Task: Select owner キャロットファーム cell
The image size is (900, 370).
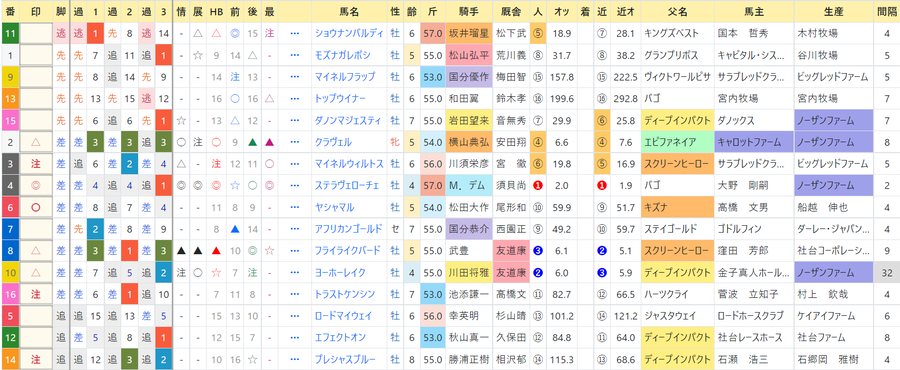Action: coord(754,142)
